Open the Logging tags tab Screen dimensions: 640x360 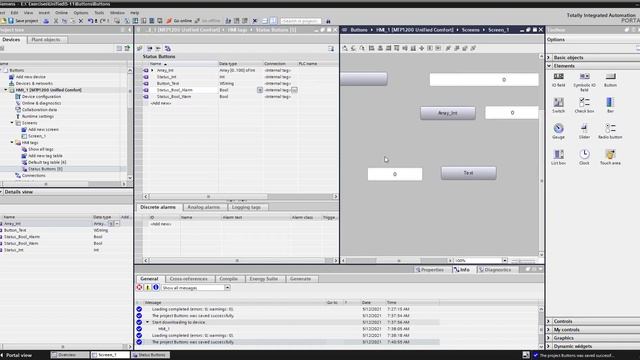tap(246, 207)
